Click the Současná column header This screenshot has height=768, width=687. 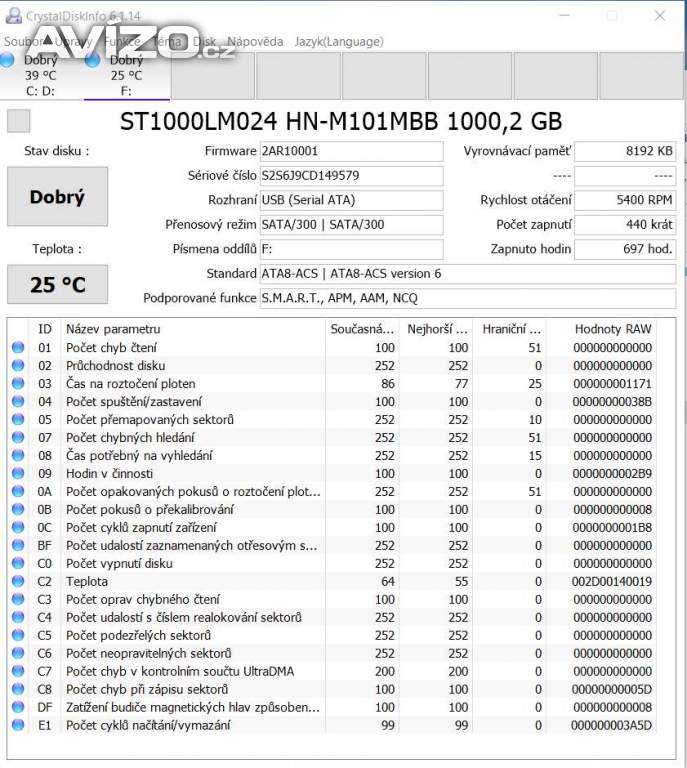[362, 329]
